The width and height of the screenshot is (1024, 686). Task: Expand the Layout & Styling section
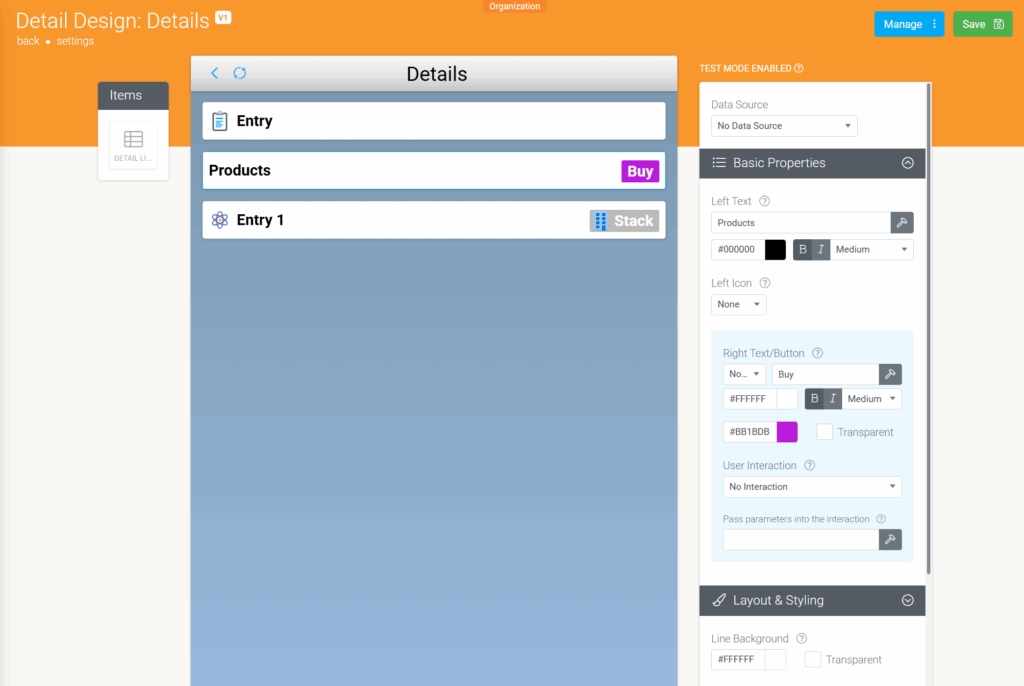click(x=908, y=600)
